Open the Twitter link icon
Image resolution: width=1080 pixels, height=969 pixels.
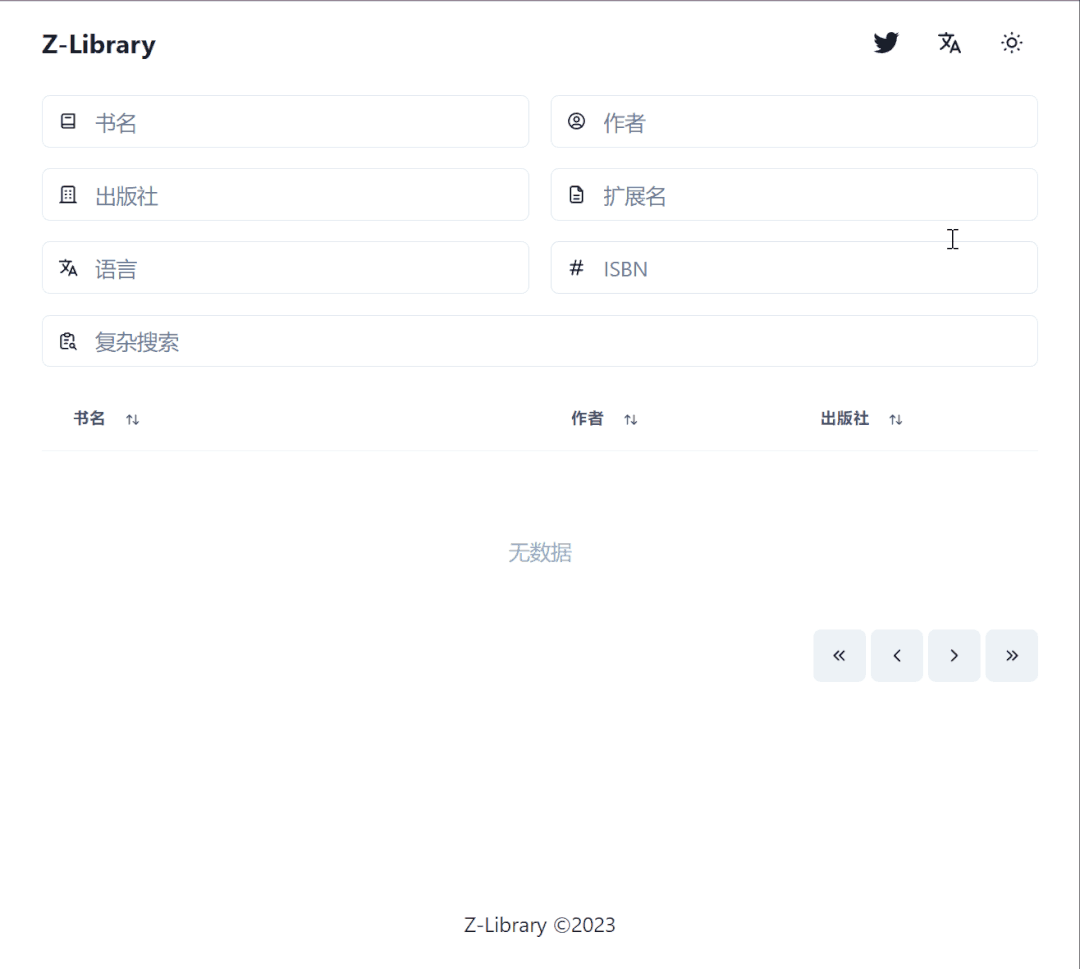pyautogui.click(x=886, y=43)
